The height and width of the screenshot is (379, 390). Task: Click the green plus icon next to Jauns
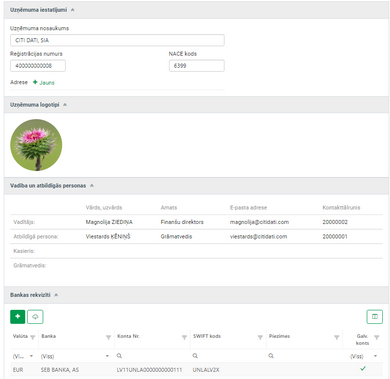tap(35, 82)
